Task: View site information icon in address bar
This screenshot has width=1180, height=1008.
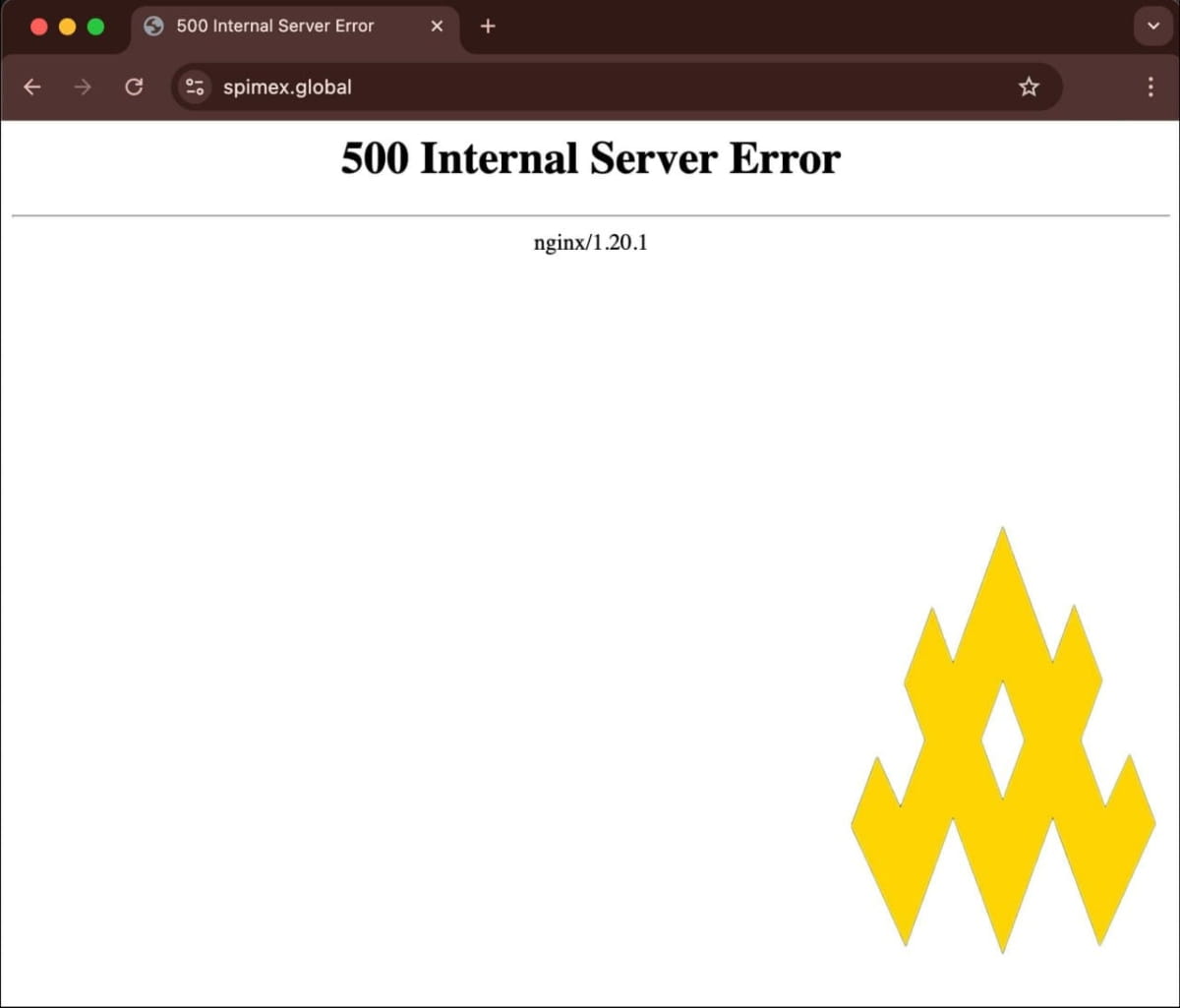Action: [195, 87]
